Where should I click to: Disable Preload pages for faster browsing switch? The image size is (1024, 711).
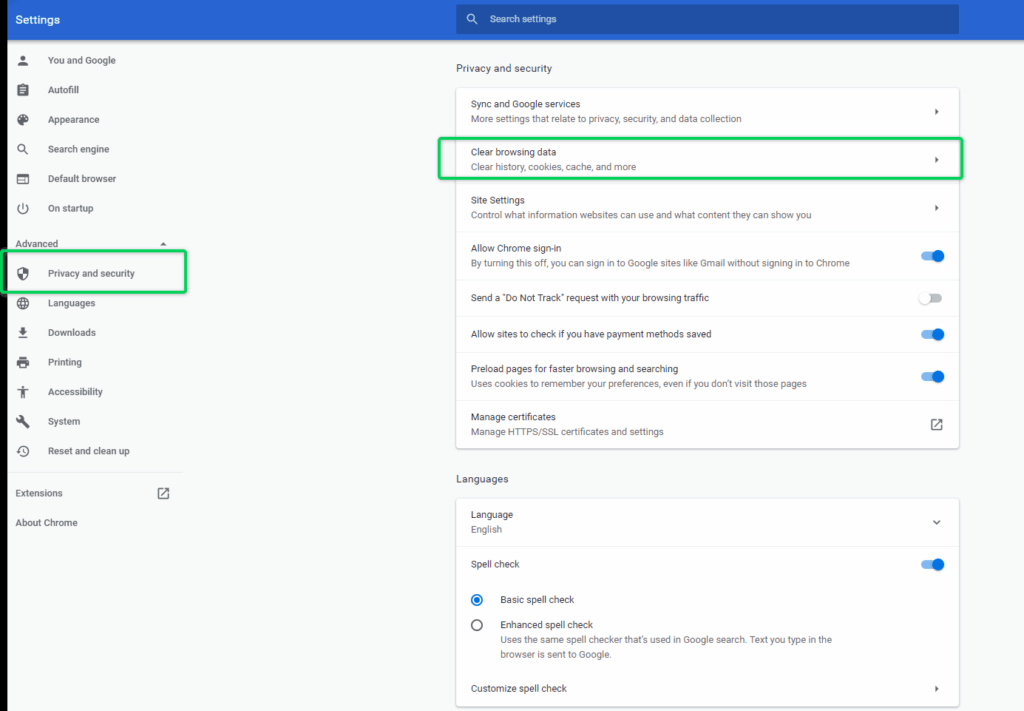[932, 377]
